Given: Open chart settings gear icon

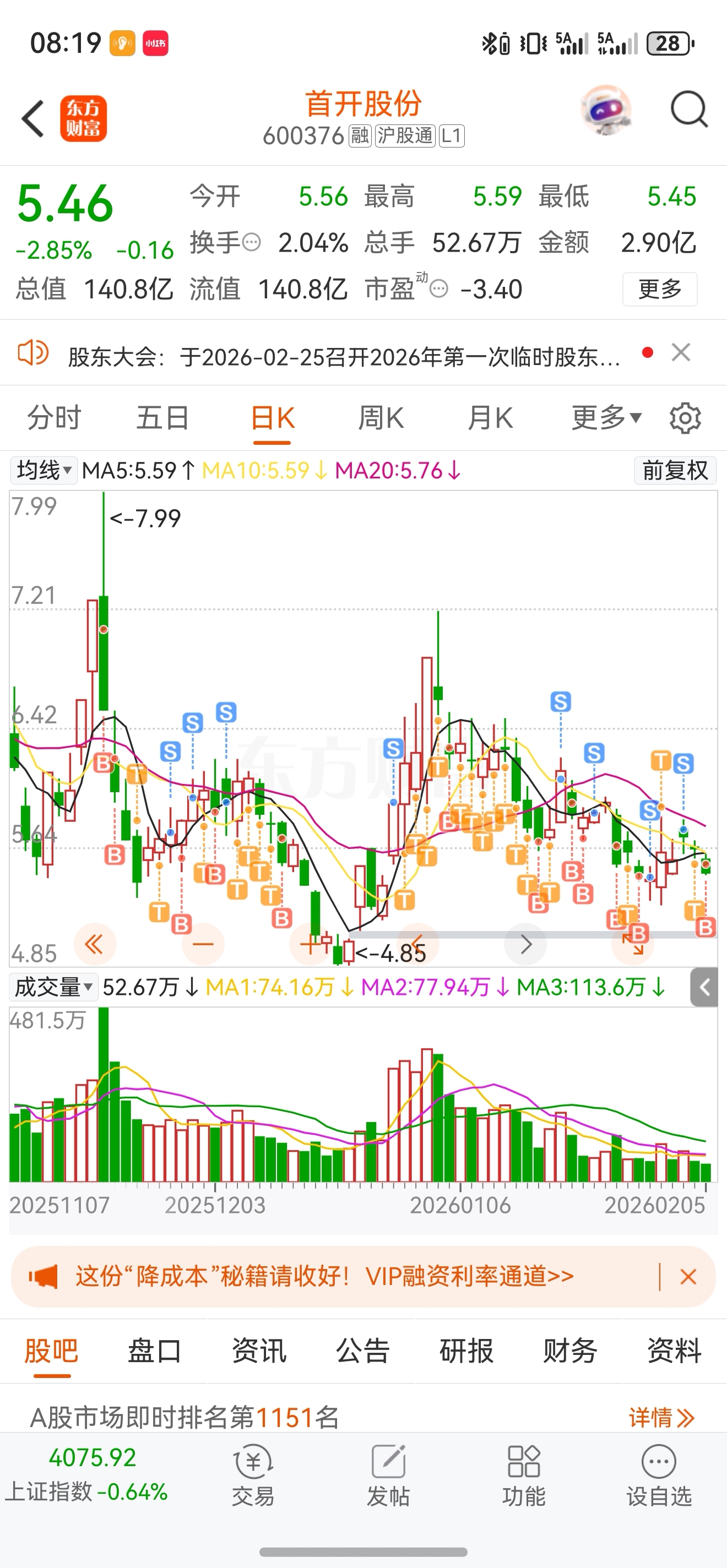Looking at the screenshot, I should point(685,418).
